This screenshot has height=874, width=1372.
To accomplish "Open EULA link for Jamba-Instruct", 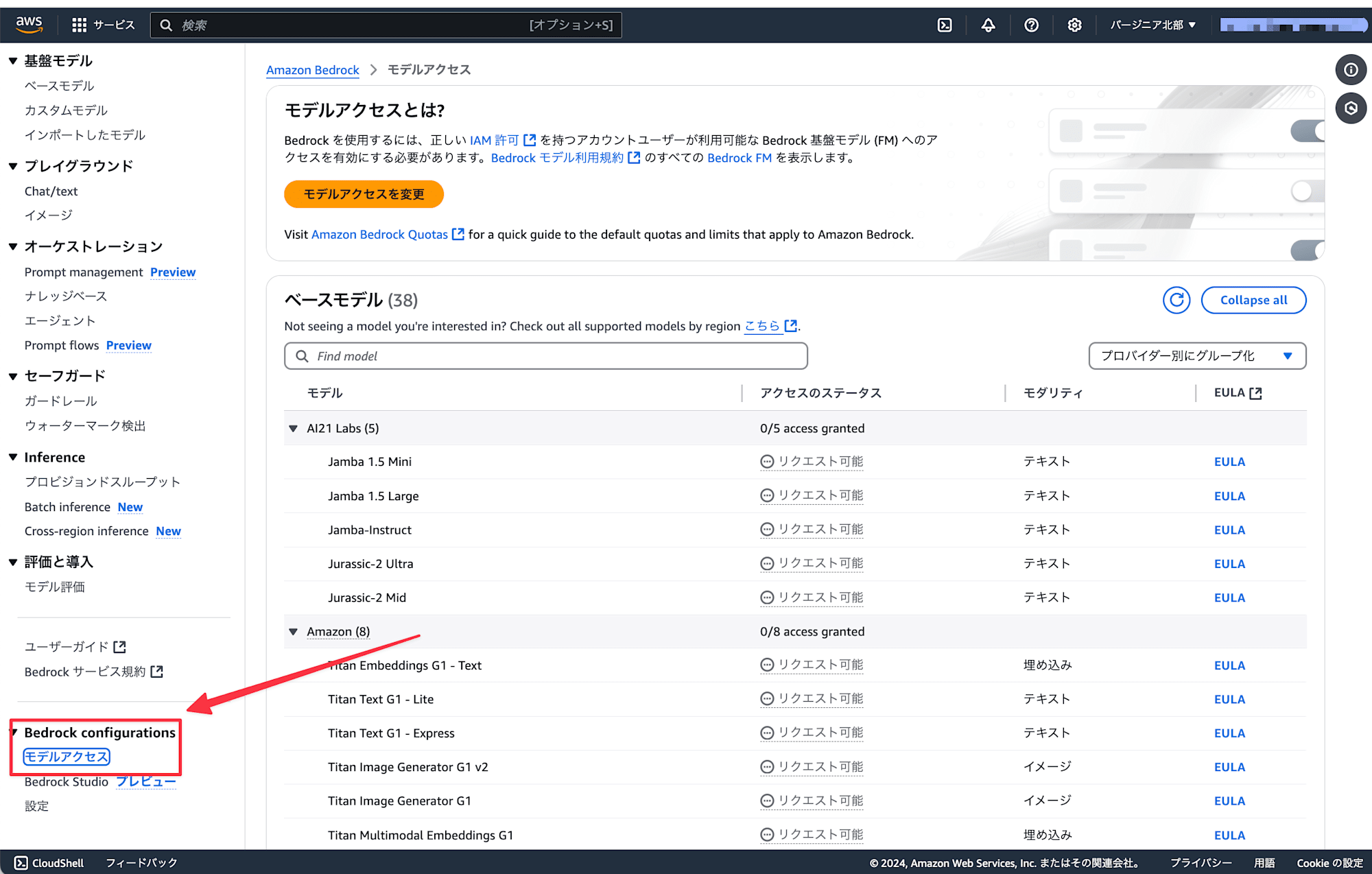I will [1229, 530].
